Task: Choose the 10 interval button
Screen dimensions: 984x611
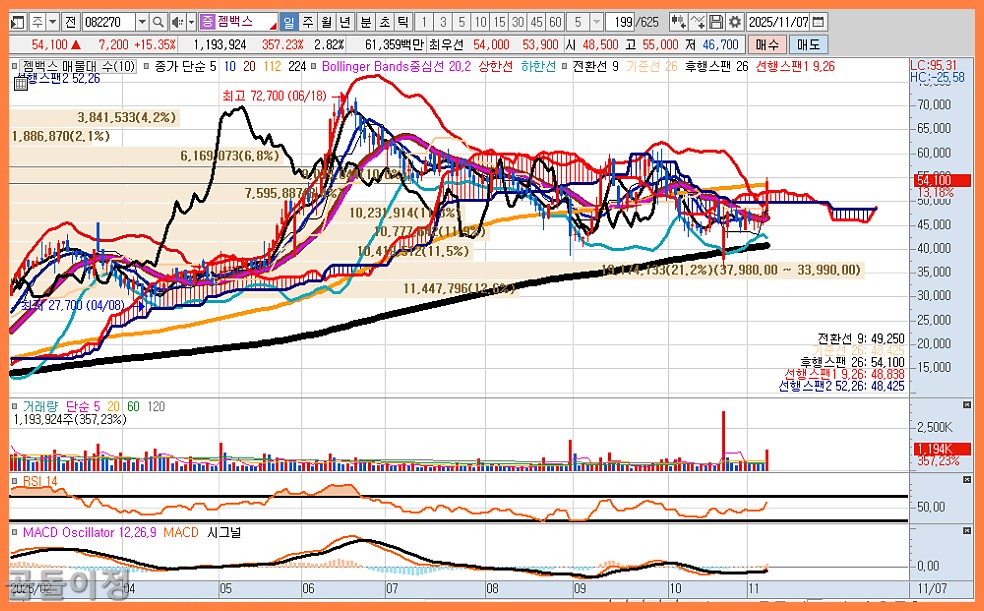Action: [x=481, y=23]
